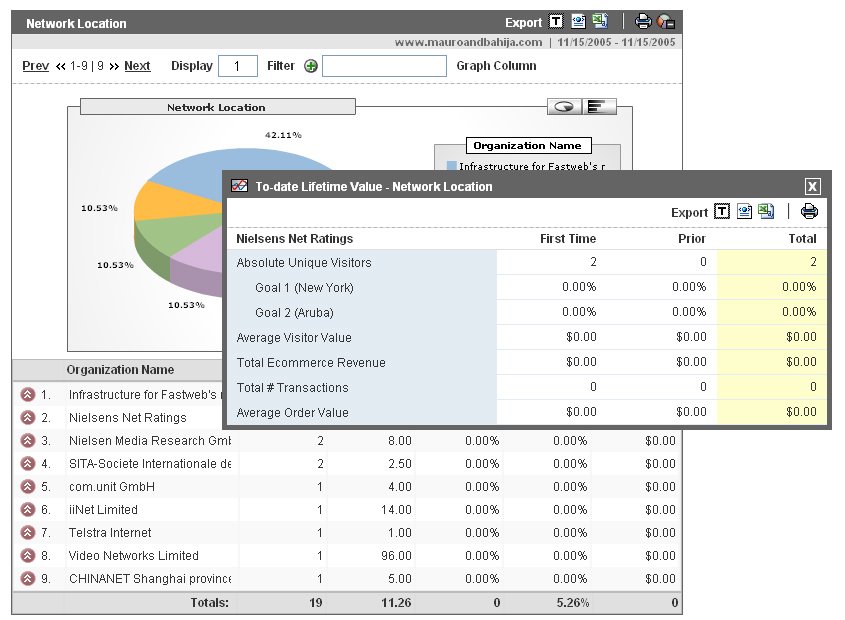This screenshot has width=845, height=620.
Task: Click Infrastructure for Fastweb's legend color swatch
Action: point(452,166)
